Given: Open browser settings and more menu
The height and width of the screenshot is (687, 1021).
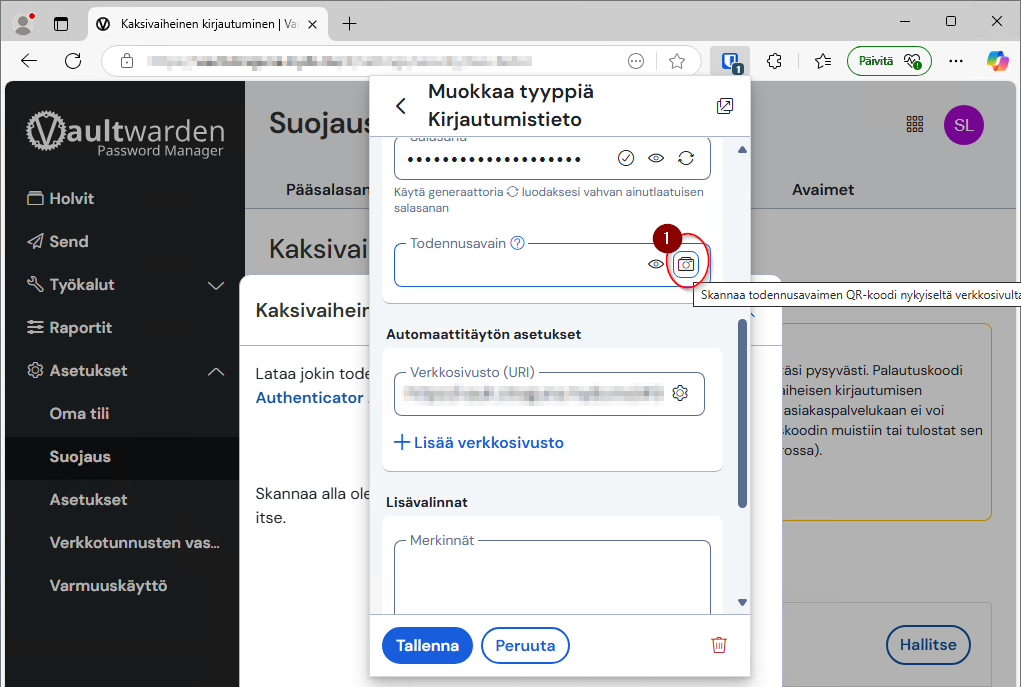Looking at the screenshot, I should 956,61.
